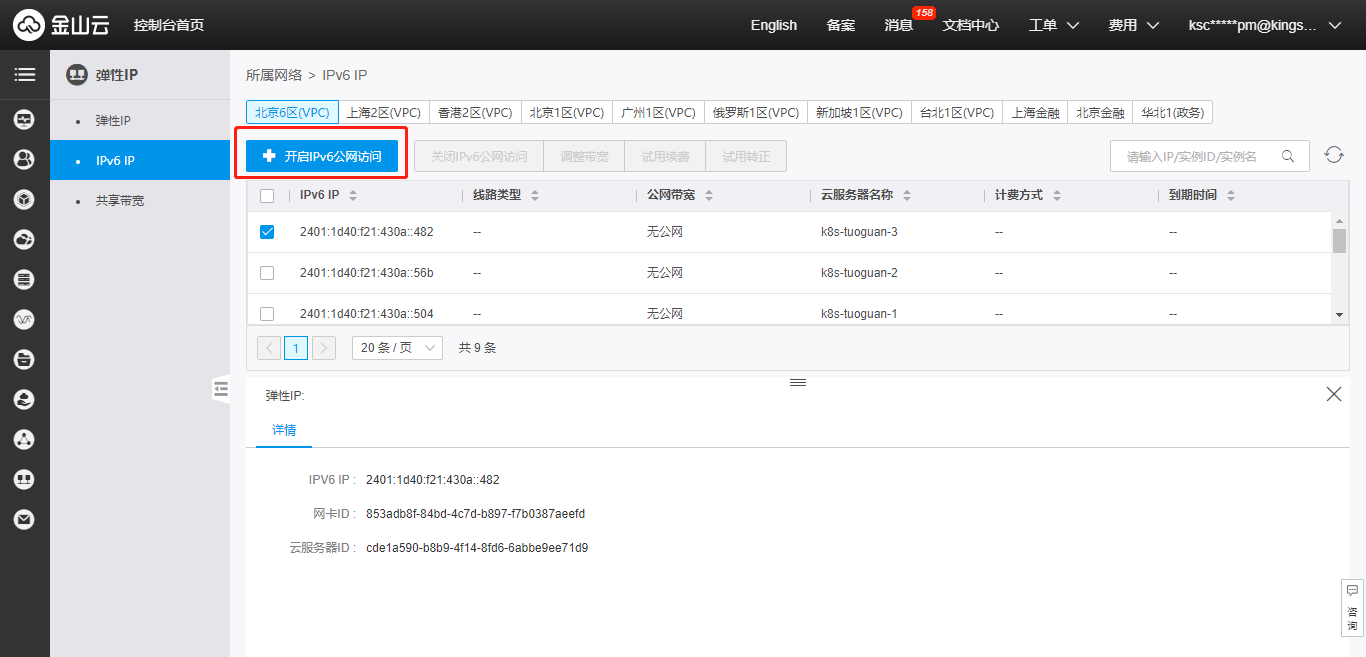The width and height of the screenshot is (1366, 657).
Task: Close the detail panel with X icon
Action: click(1333, 394)
